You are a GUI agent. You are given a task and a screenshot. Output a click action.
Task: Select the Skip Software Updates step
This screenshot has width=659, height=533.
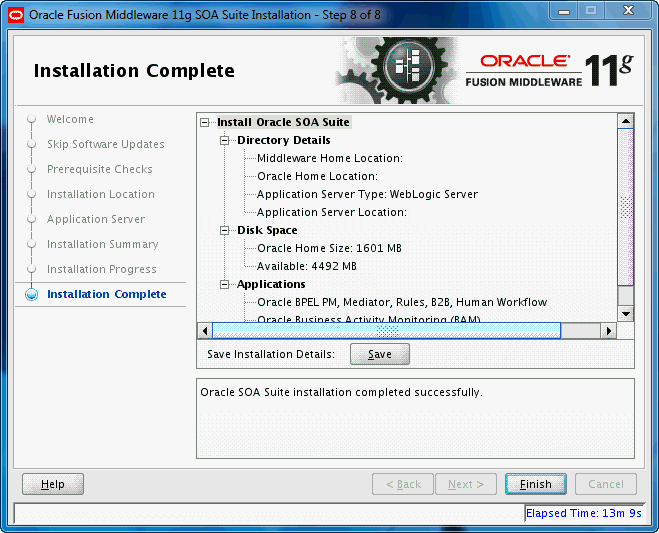point(105,144)
